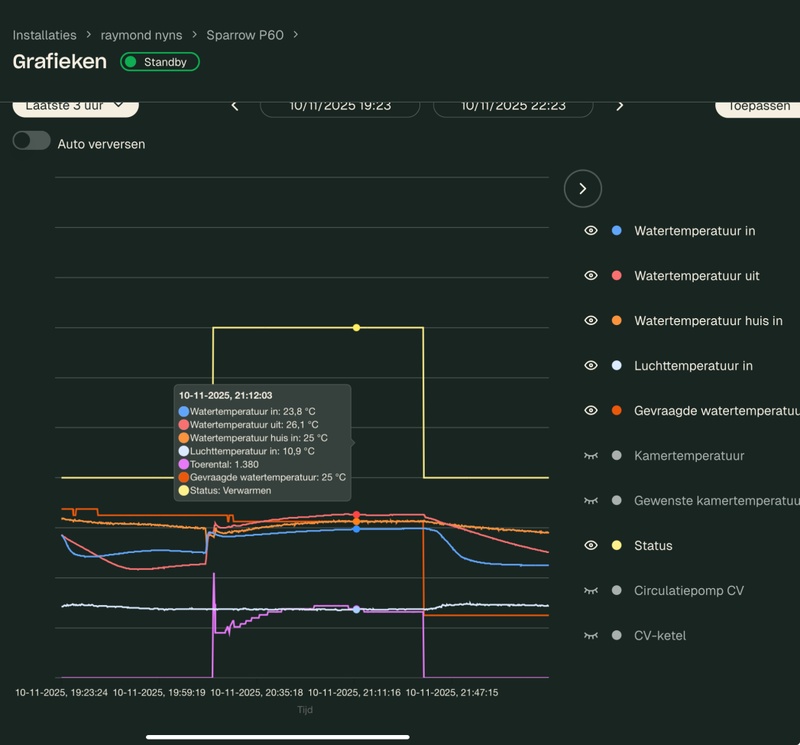Click the hidden-eye icon for CV-ketel
The width and height of the screenshot is (800, 745).
click(591, 636)
